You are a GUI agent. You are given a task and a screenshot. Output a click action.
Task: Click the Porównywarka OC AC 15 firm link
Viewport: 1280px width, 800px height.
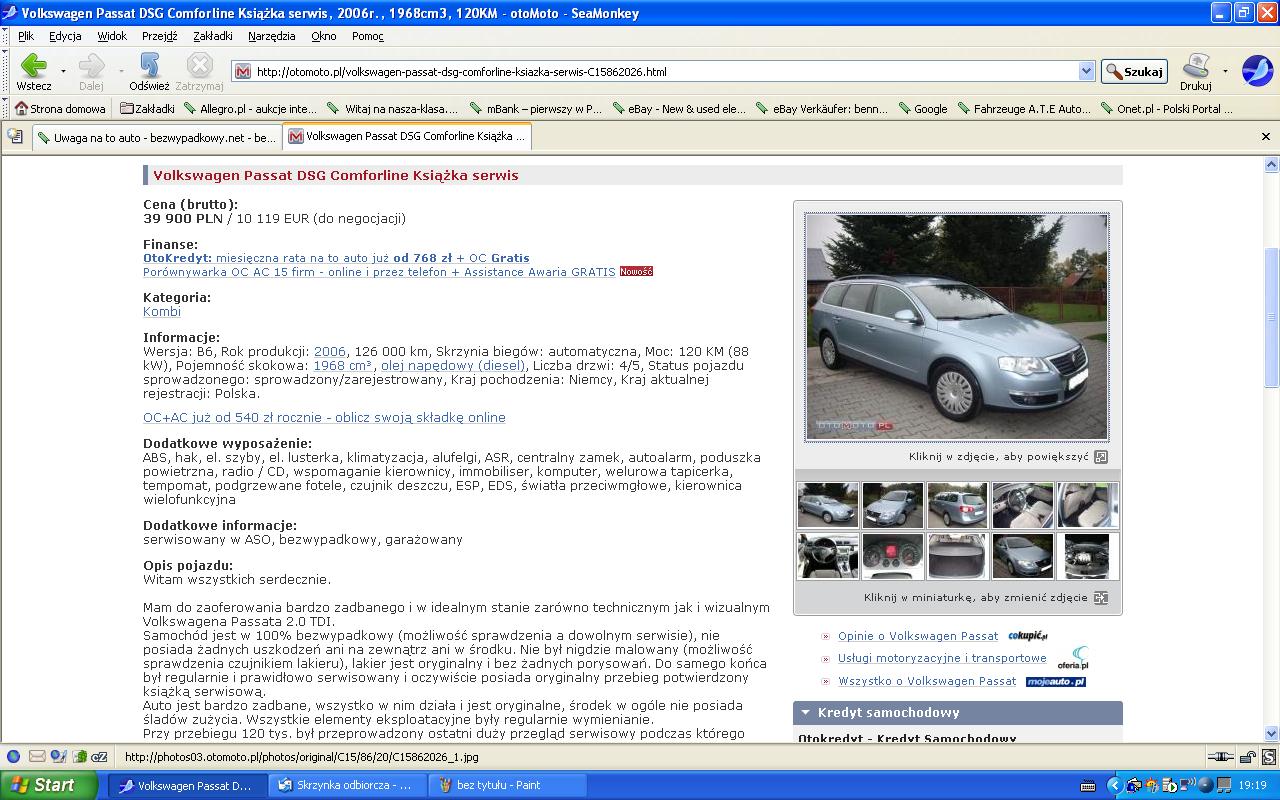click(379, 272)
